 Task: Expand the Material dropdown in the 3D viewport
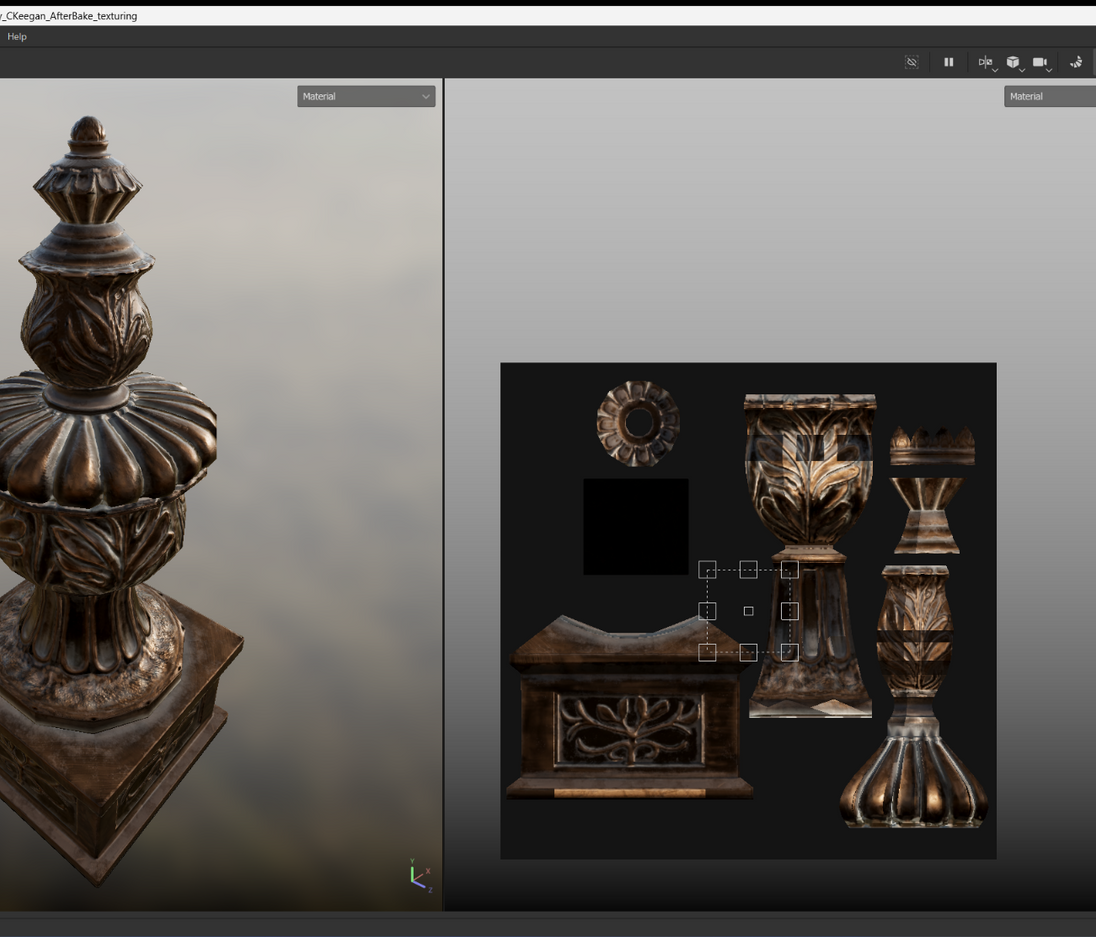pos(366,96)
